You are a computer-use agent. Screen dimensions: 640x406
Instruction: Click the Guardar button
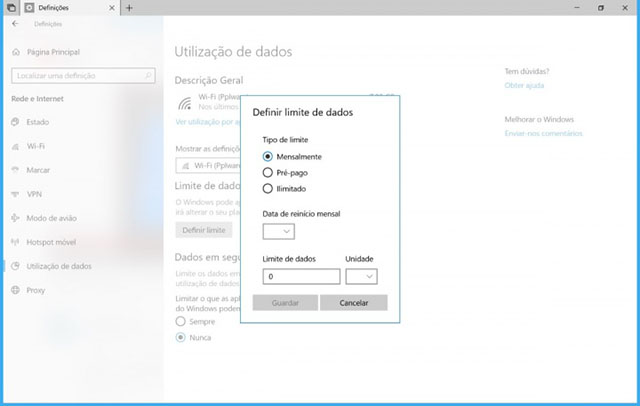click(285, 303)
